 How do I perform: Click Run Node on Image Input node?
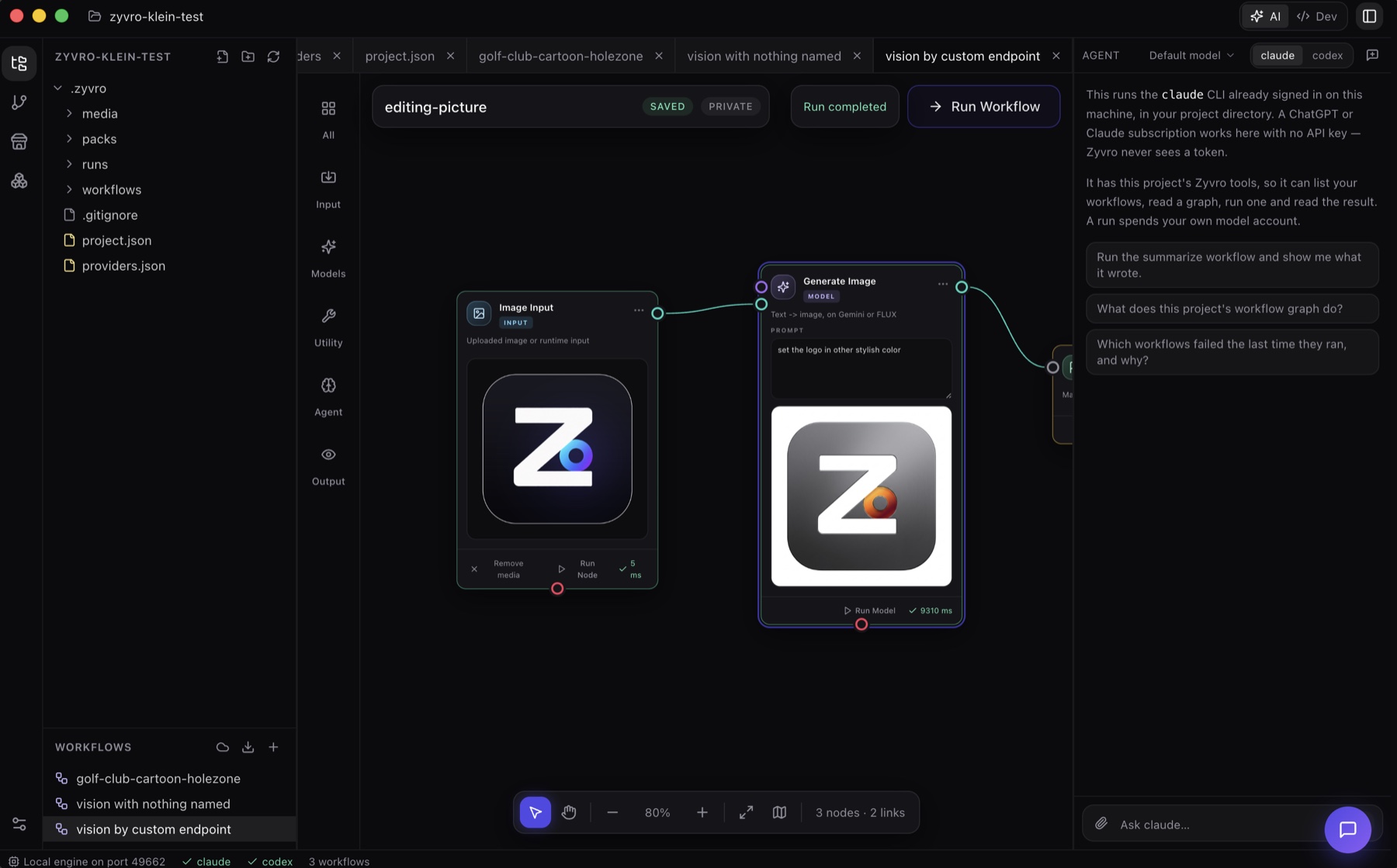(579, 569)
